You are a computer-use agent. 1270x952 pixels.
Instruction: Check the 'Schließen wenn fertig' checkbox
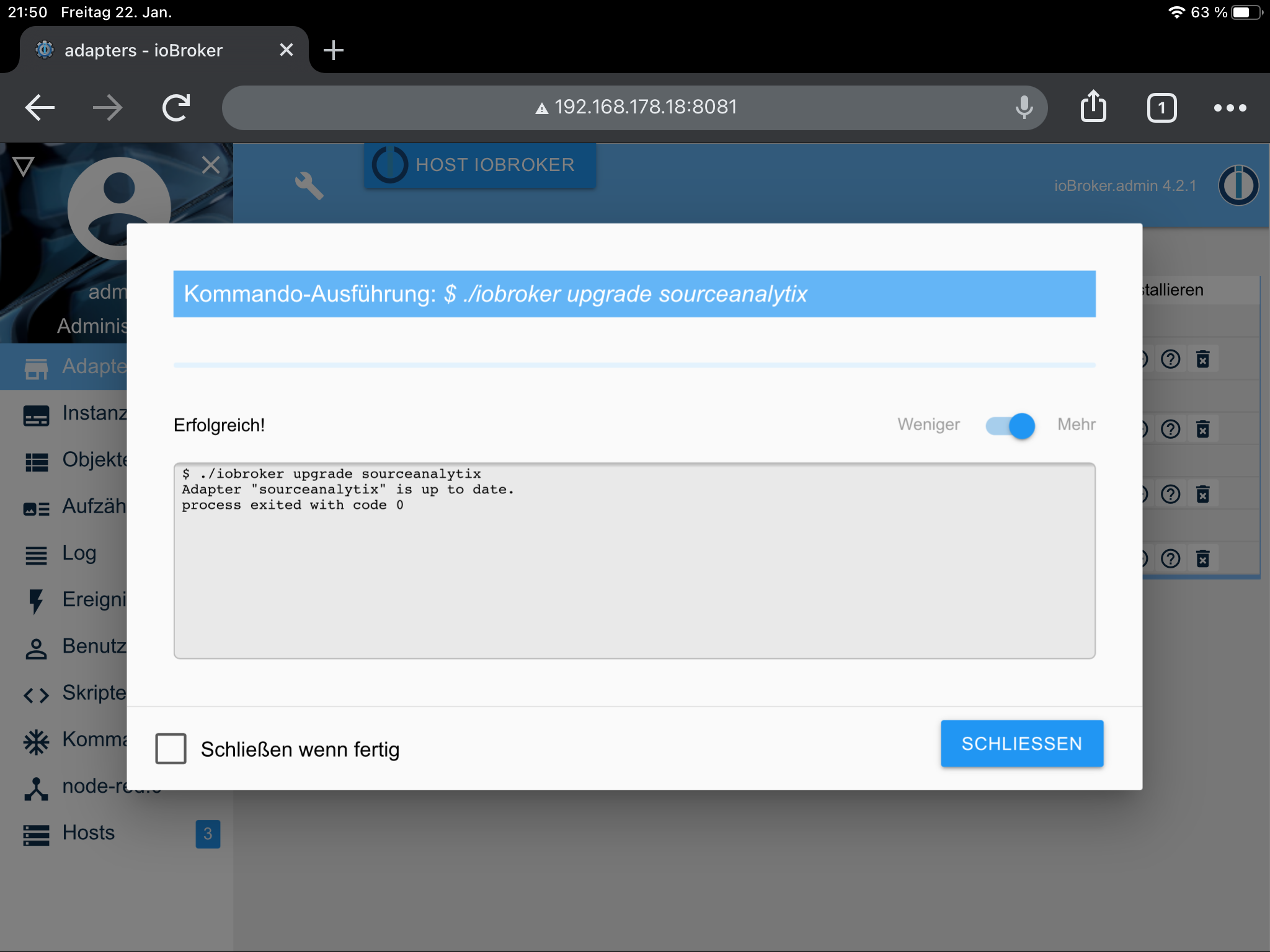coord(171,749)
